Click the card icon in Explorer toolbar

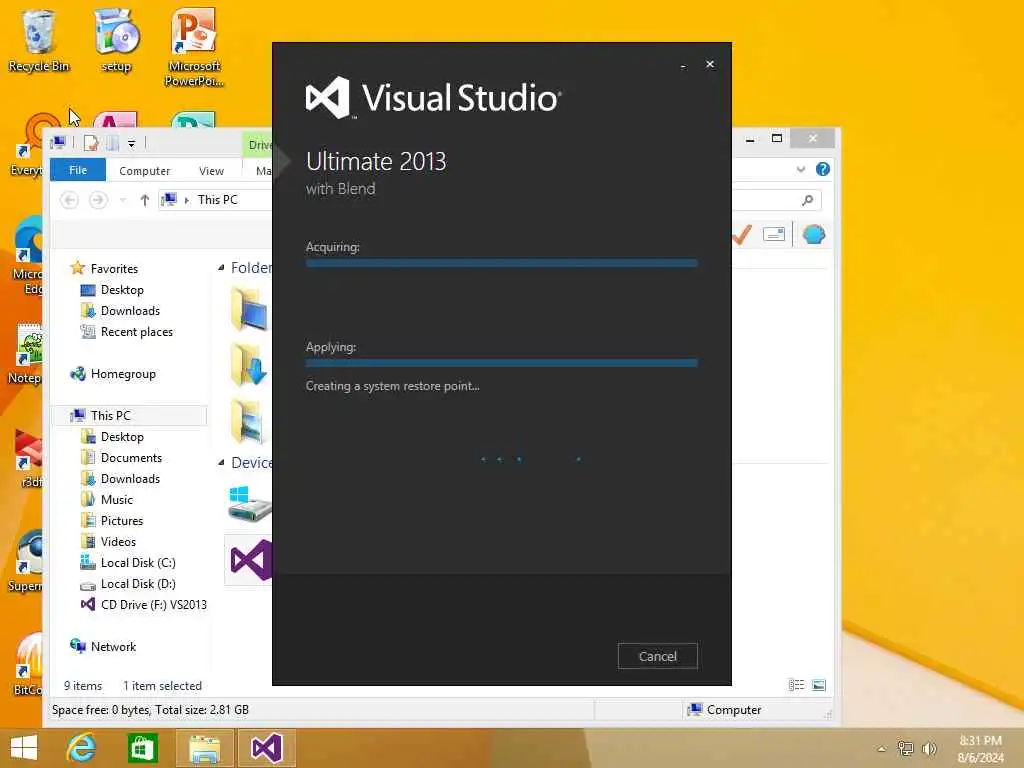click(x=774, y=234)
